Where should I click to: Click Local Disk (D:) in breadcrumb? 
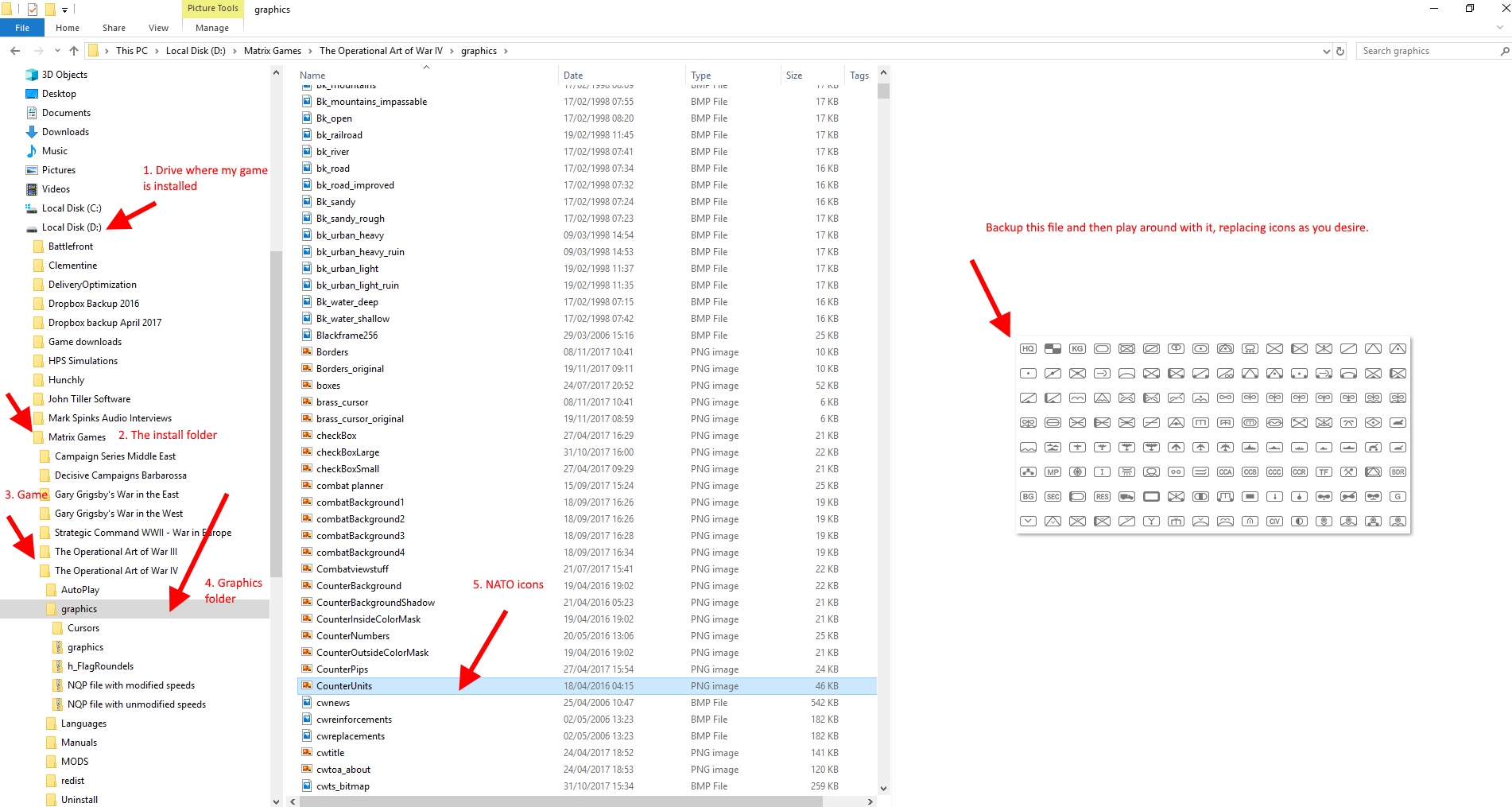pos(196,51)
